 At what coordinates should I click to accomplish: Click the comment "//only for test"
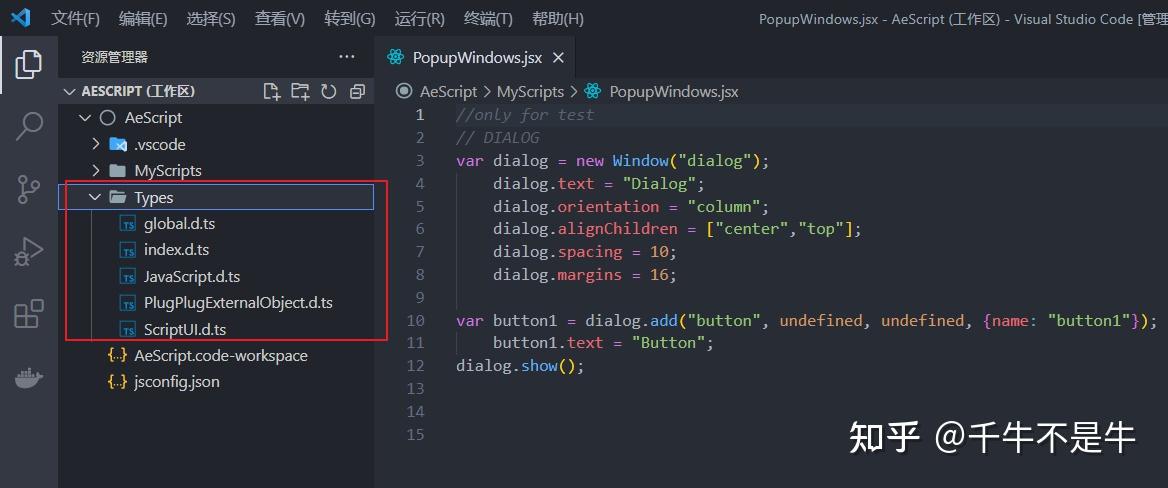525,115
